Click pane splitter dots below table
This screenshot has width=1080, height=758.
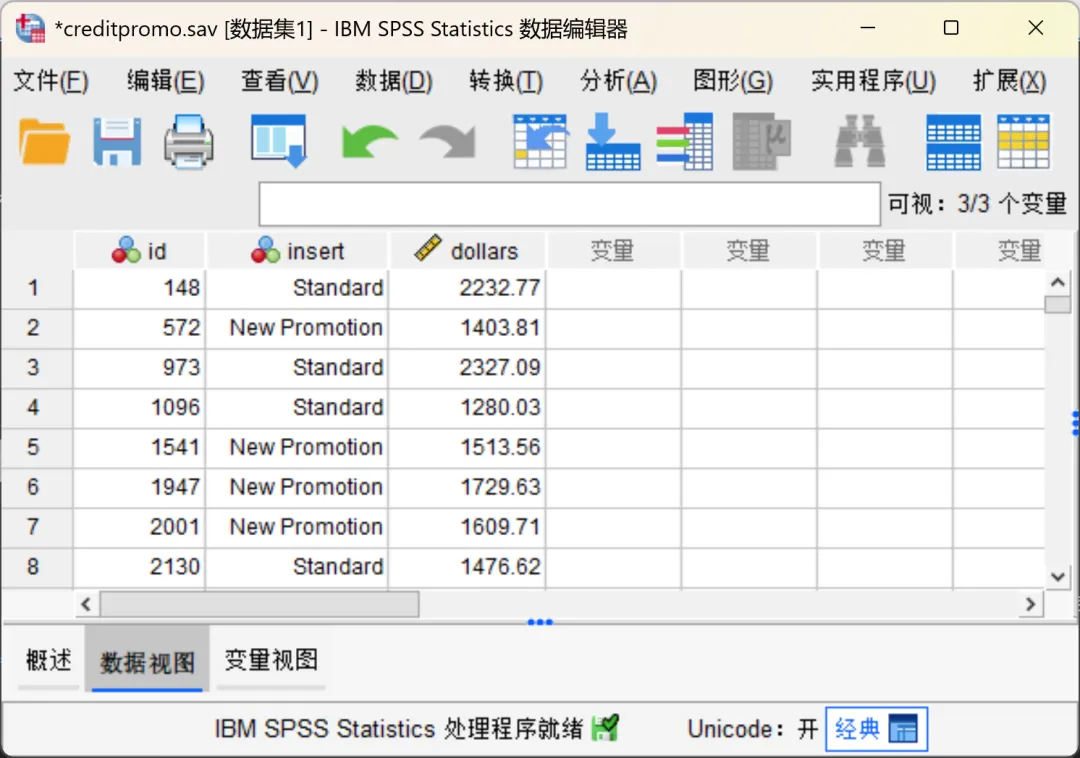click(x=540, y=622)
